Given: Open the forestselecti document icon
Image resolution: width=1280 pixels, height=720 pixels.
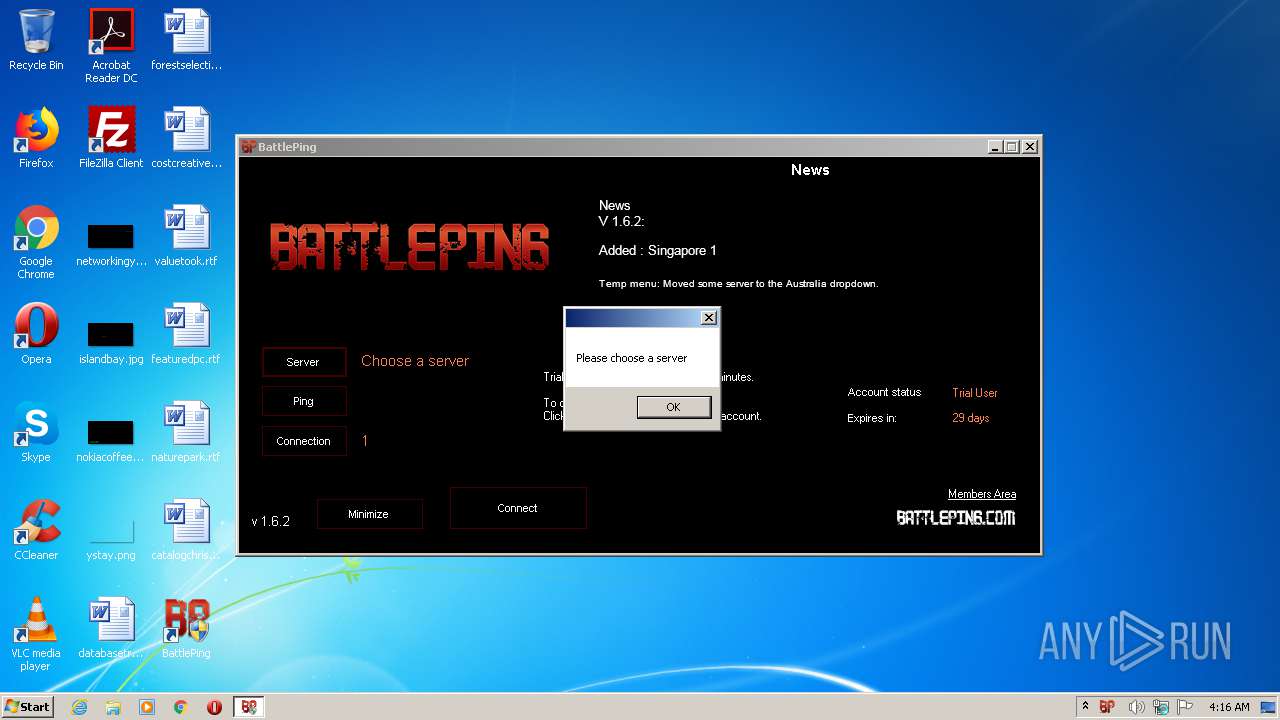Looking at the screenshot, I should 186,40.
